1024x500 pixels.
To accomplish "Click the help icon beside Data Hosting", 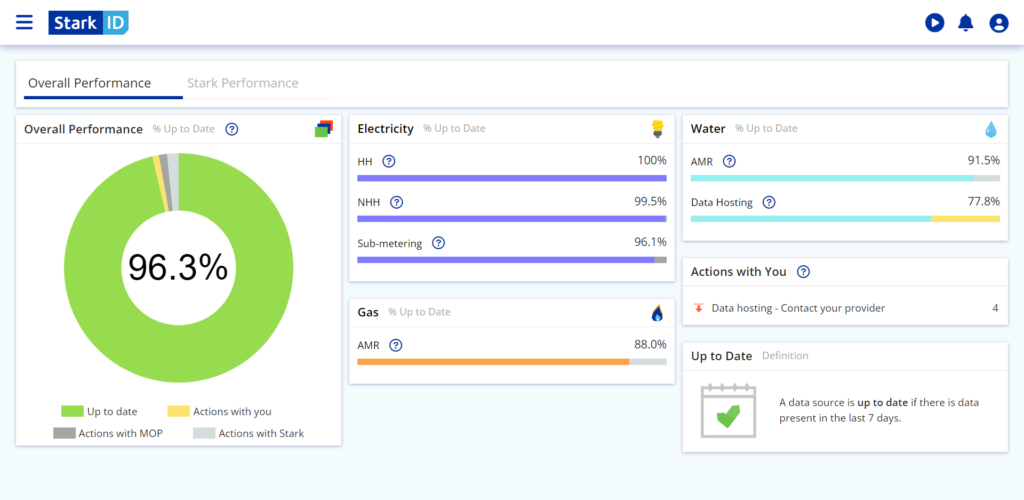I will tap(769, 202).
